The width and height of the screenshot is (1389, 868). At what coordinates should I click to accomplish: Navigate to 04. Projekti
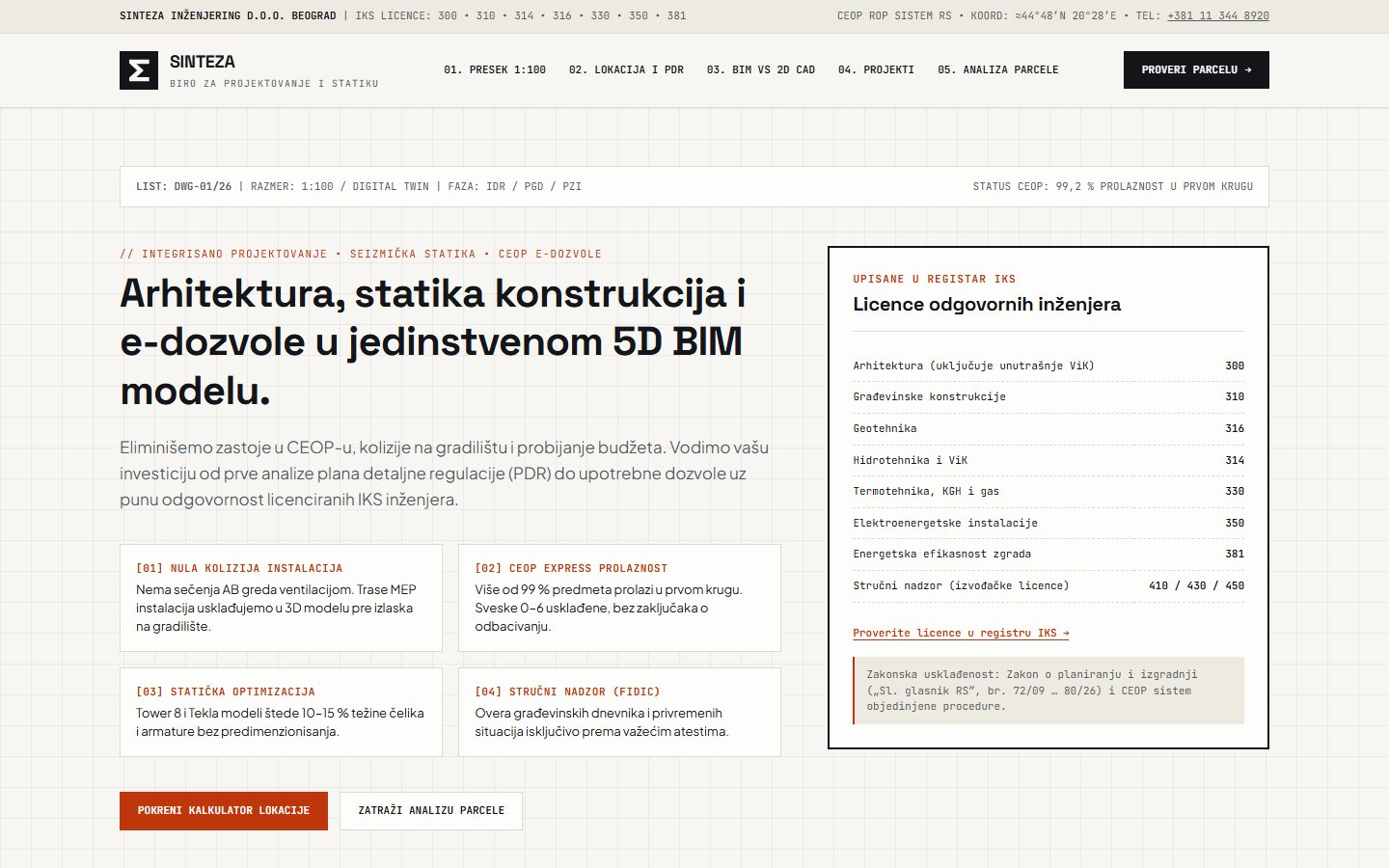coord(876,70)
